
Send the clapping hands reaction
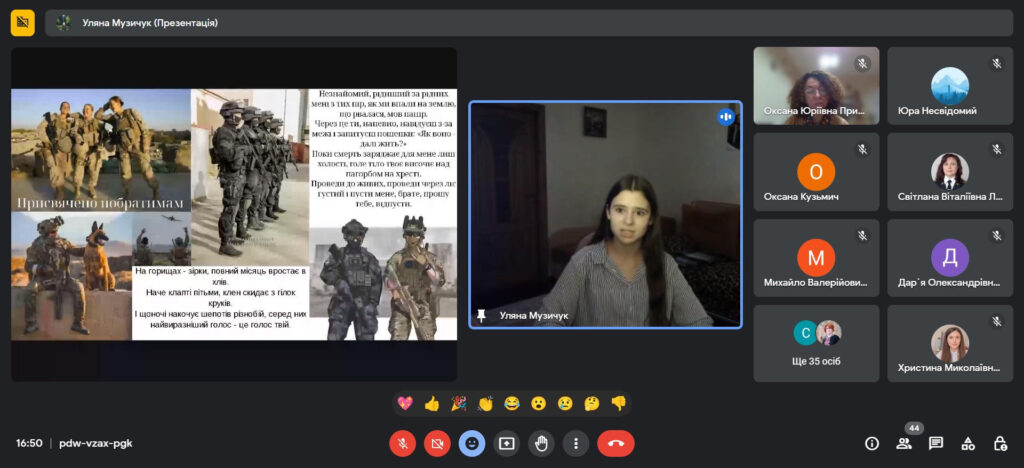point(485,404)
